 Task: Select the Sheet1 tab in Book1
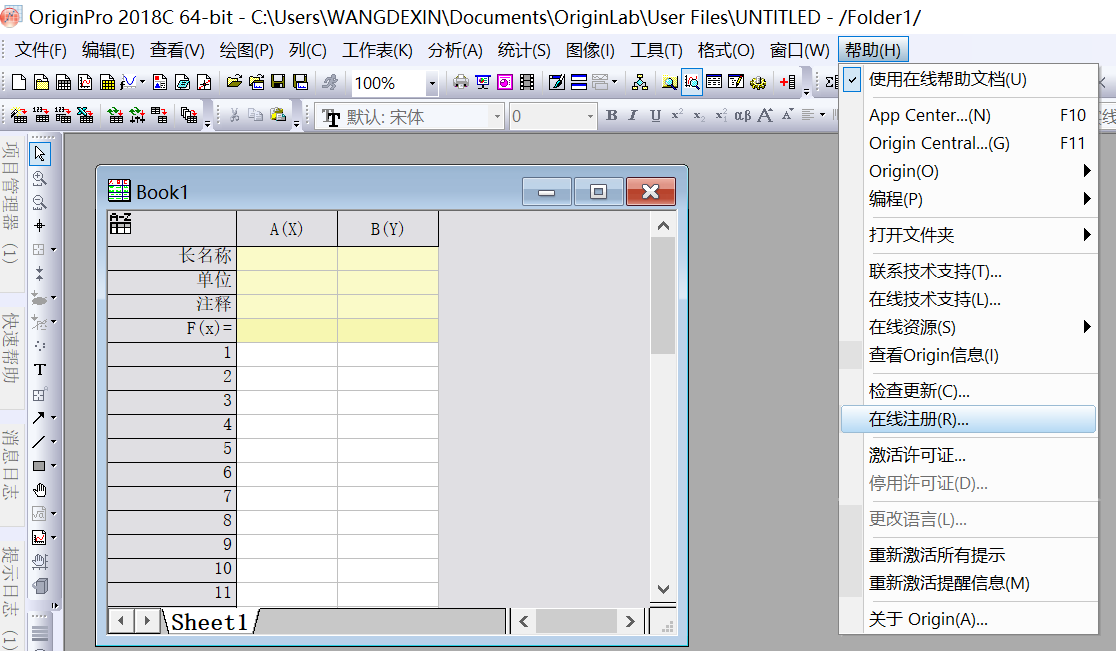point(209,622)
